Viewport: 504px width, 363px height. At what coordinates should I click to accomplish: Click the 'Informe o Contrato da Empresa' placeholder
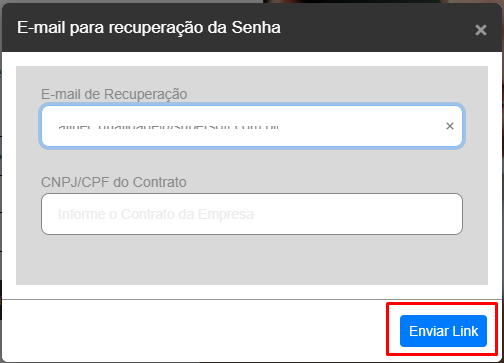coord(156,214)
